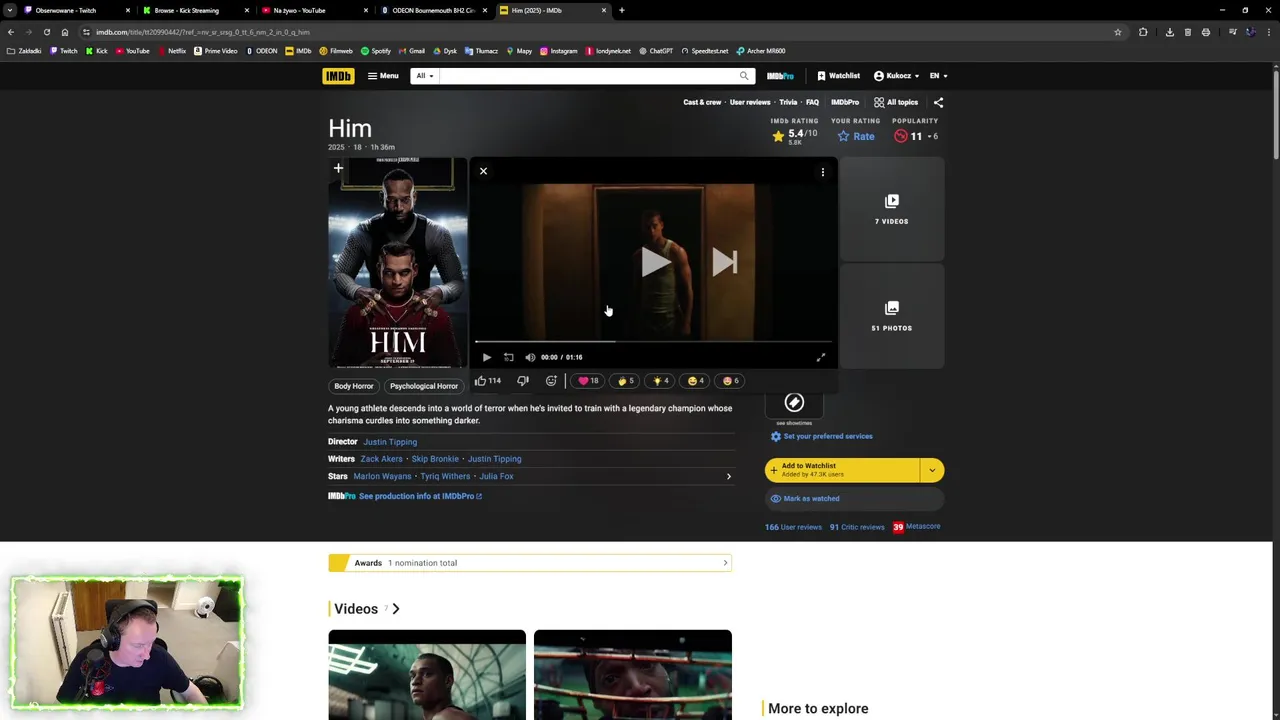Open writer Zack Akers' page
This screenshot has width=1280, height=720.
click(381, 459)
